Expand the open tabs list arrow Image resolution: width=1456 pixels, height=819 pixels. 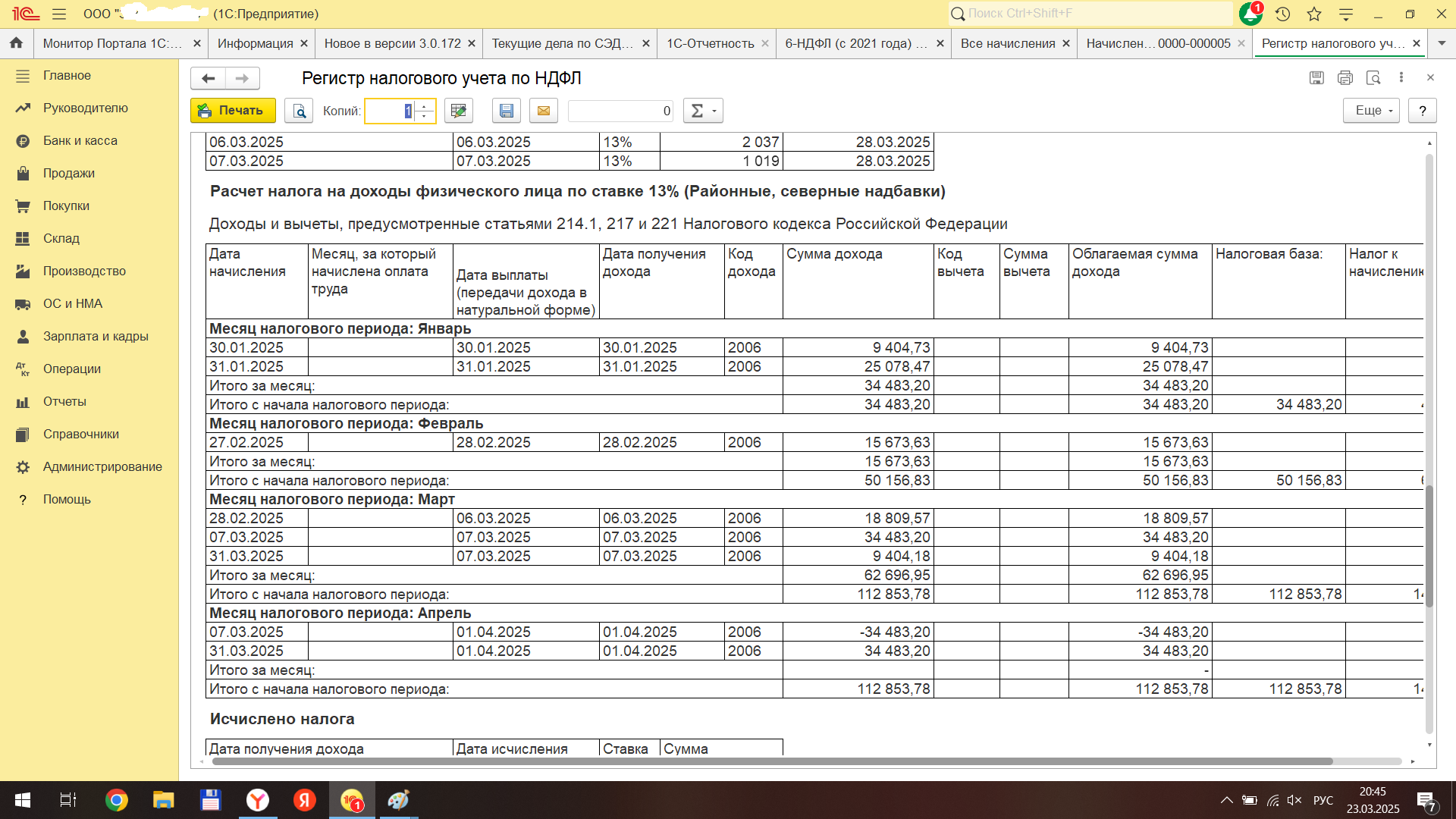click(1442, 43)
